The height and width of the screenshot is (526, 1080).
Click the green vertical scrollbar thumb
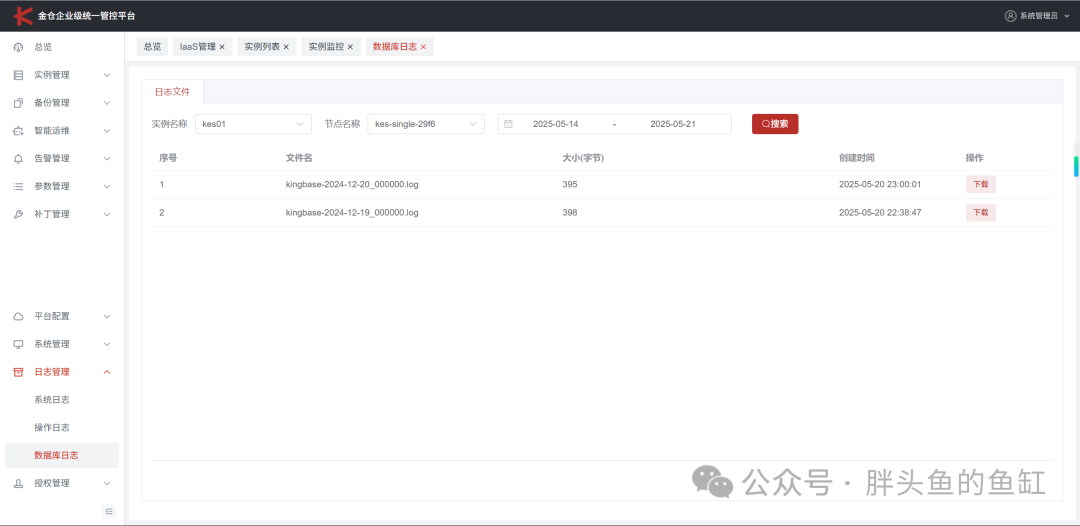(1076, 167)
